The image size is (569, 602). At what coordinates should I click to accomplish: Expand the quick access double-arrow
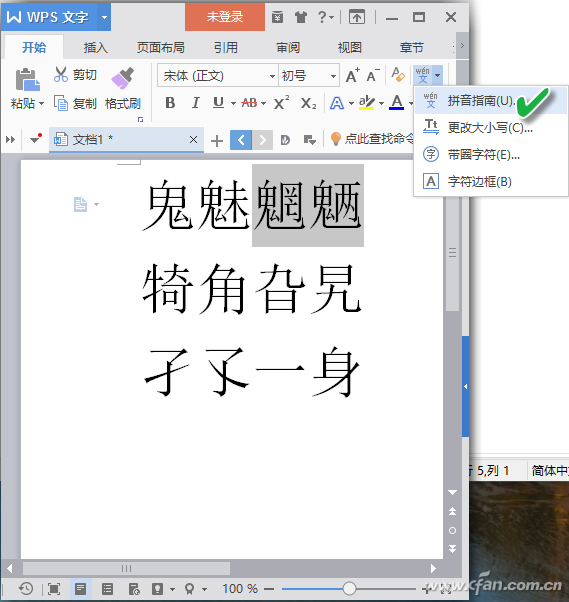point(10,140)
